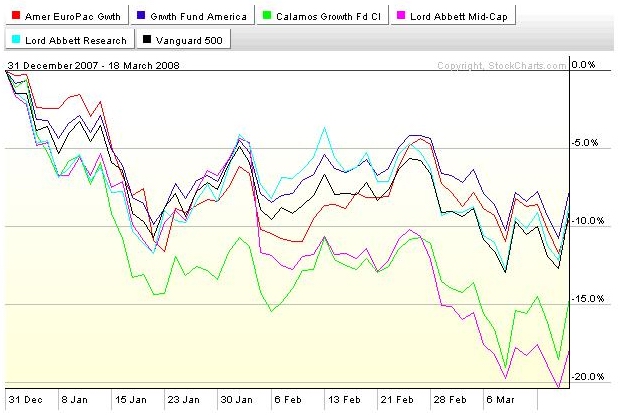
Task: Click the red Amer EuroPac Gwth swatch
Action: 16,15
